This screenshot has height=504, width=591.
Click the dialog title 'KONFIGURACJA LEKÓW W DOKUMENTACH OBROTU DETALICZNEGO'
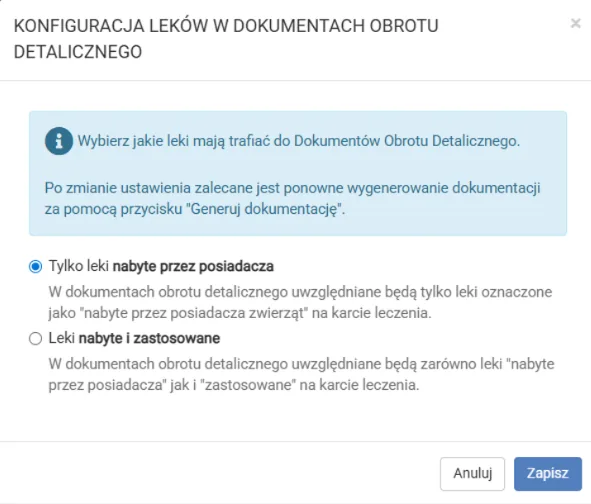[226, 39]
